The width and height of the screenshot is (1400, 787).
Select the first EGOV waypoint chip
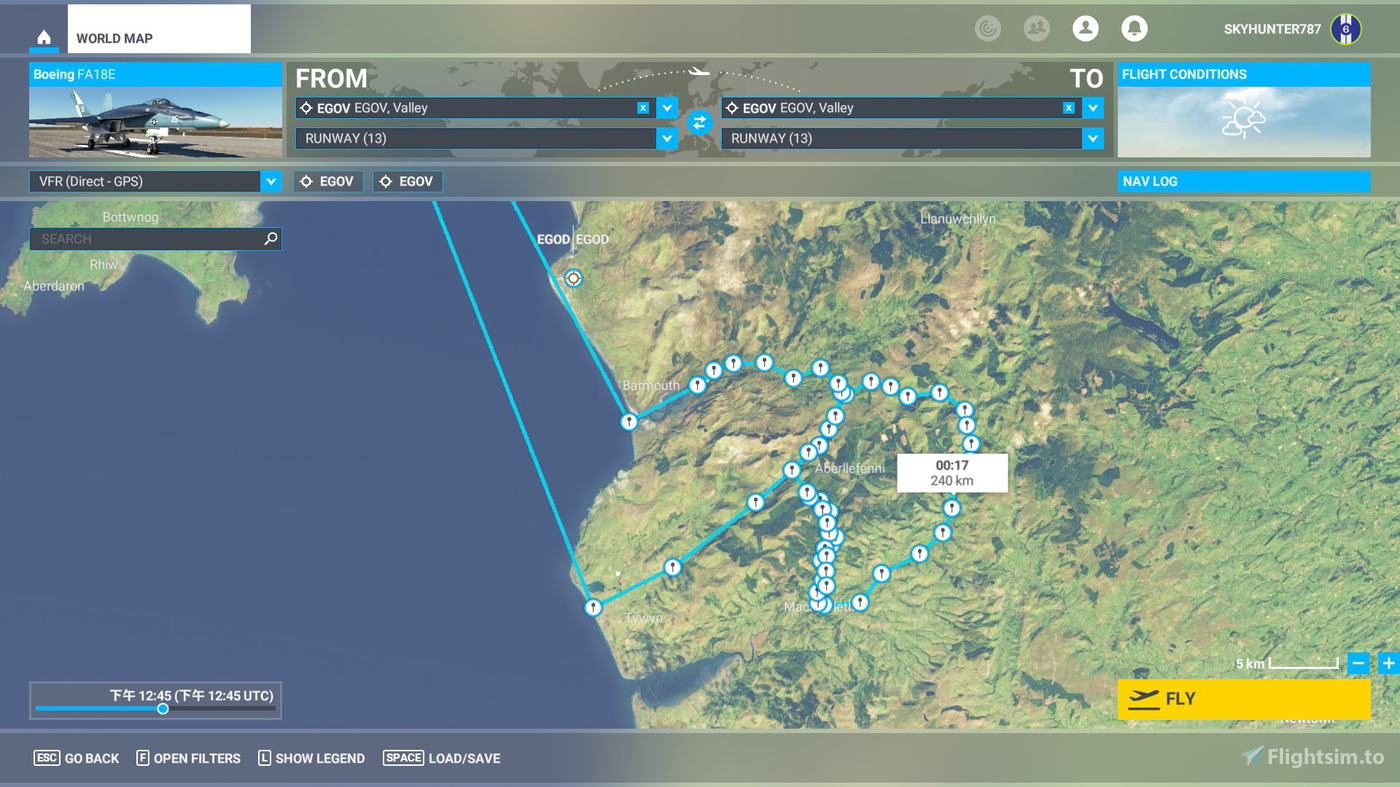(x=328, y=181)
